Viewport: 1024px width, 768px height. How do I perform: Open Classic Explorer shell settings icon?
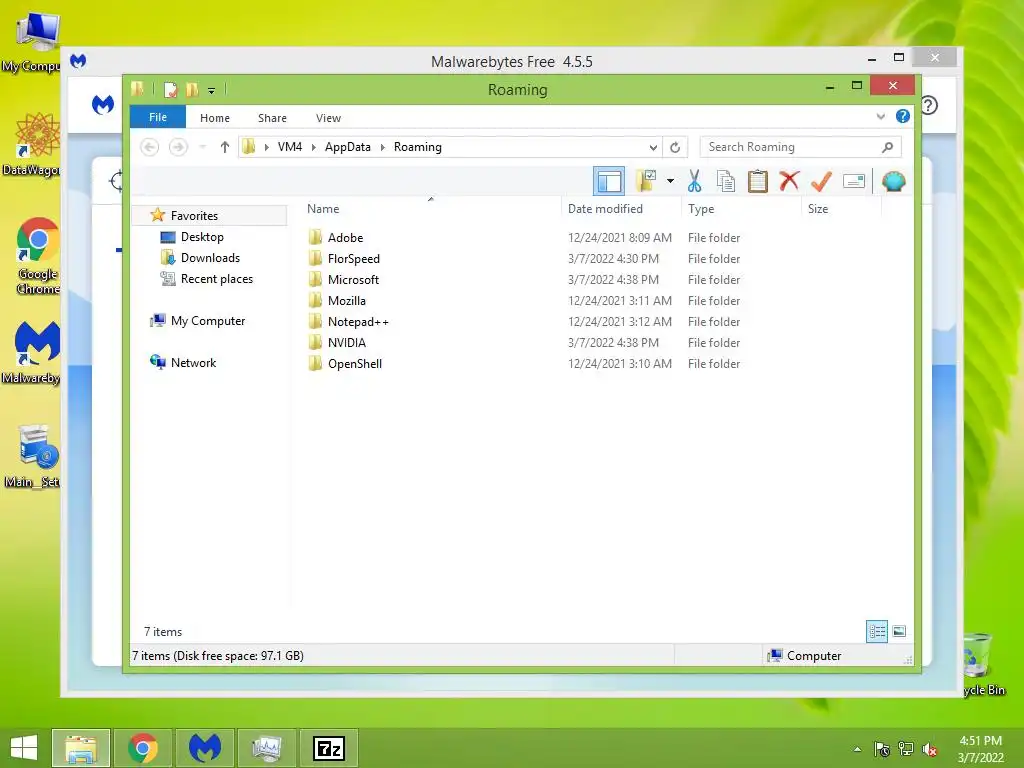[x=893, y=181]
